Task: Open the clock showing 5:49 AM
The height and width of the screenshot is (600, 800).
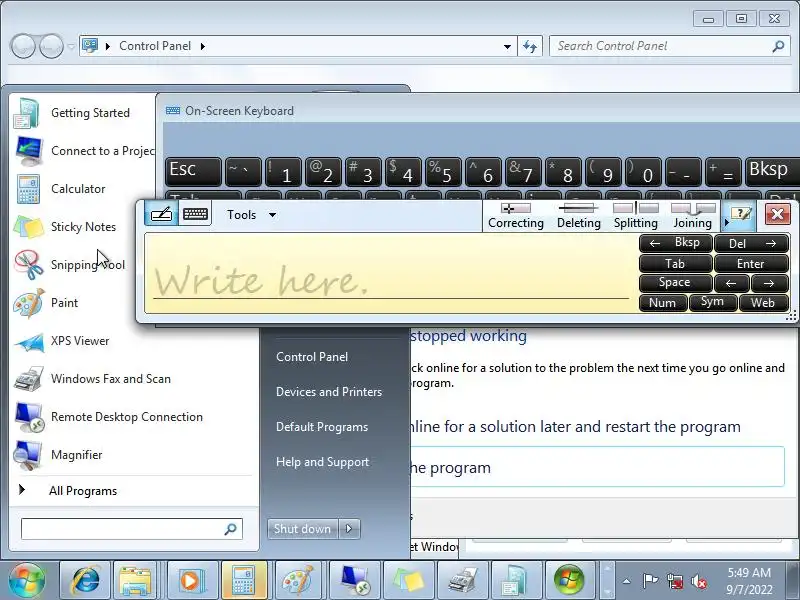Action: [x=749, y=581]
